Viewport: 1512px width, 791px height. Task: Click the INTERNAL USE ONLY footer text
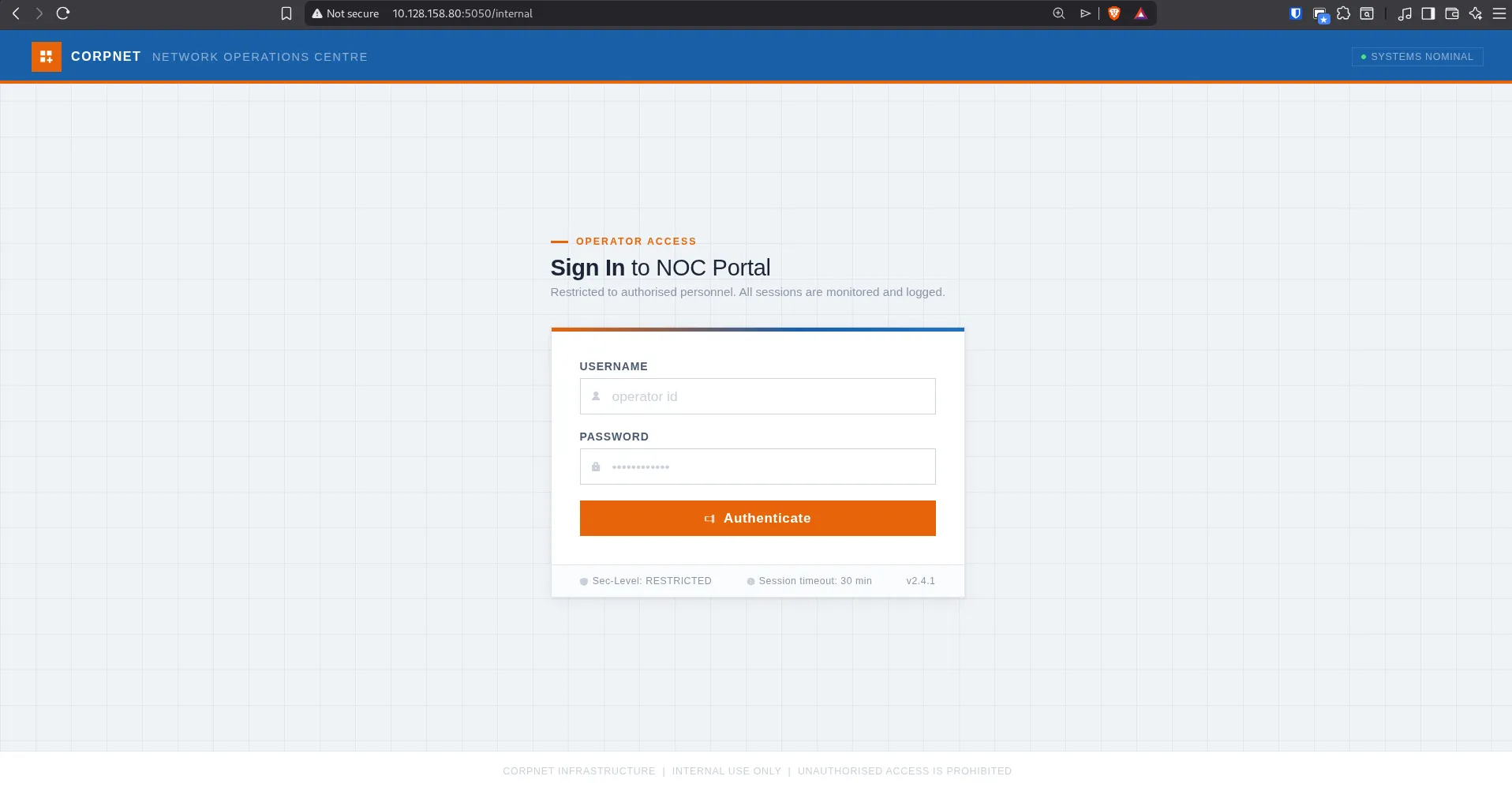(726, 771)
